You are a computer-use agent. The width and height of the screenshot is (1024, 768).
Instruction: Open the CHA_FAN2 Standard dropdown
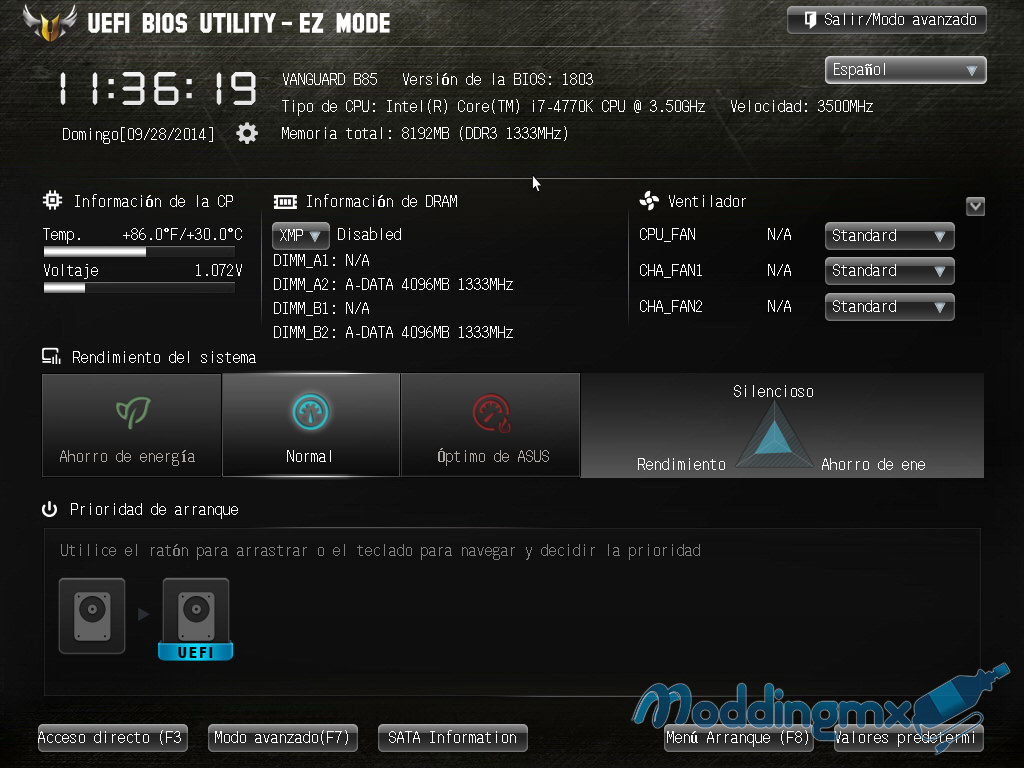pos(889,307)
